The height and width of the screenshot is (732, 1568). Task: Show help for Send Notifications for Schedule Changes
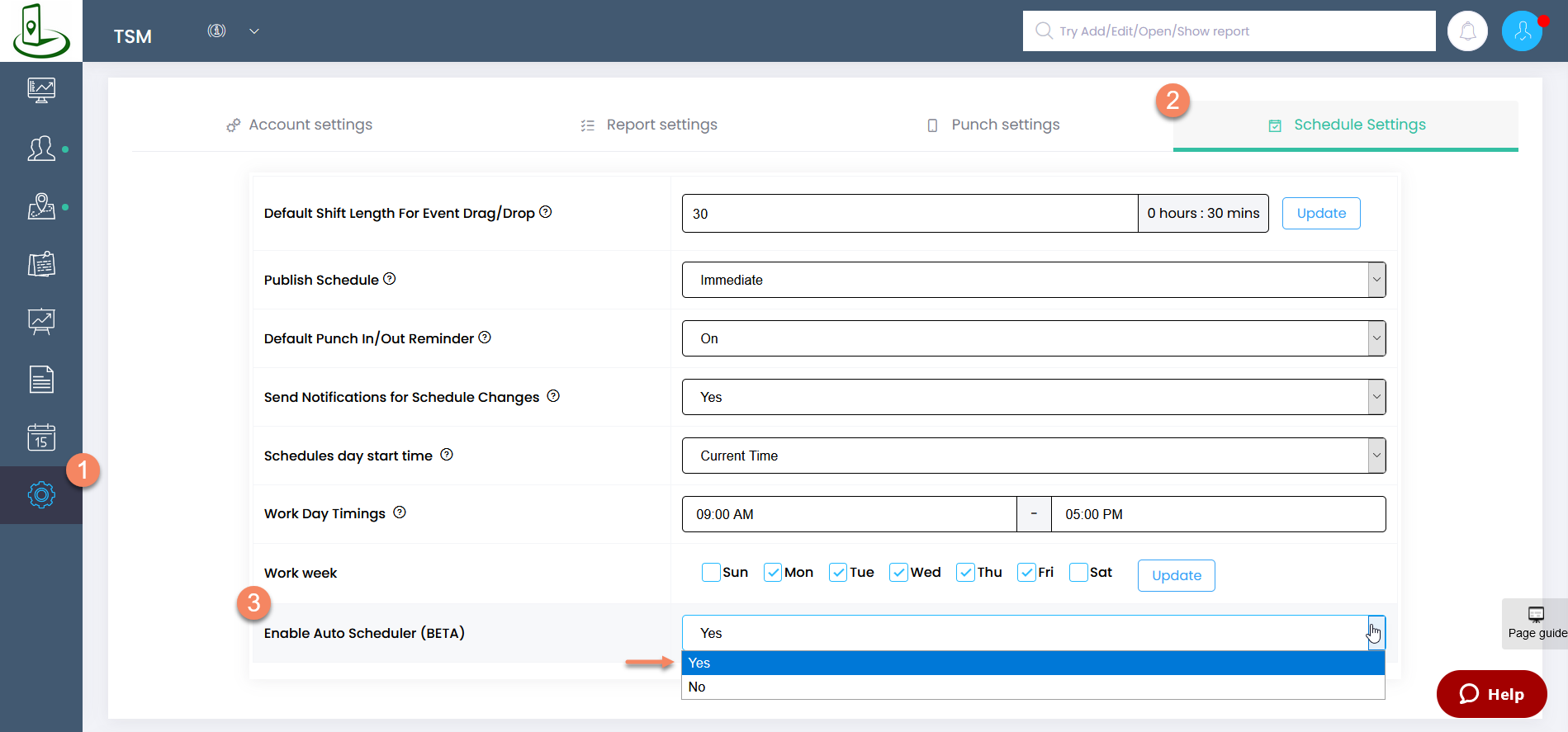click(553, 396)
